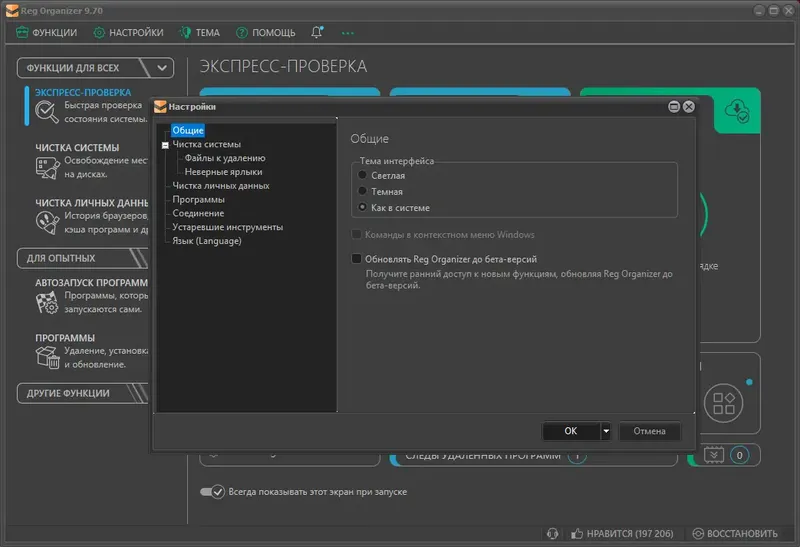
Task: Open the ФУНКЦИИ menu
Action: pyautogui.click(x=46, y=33)
